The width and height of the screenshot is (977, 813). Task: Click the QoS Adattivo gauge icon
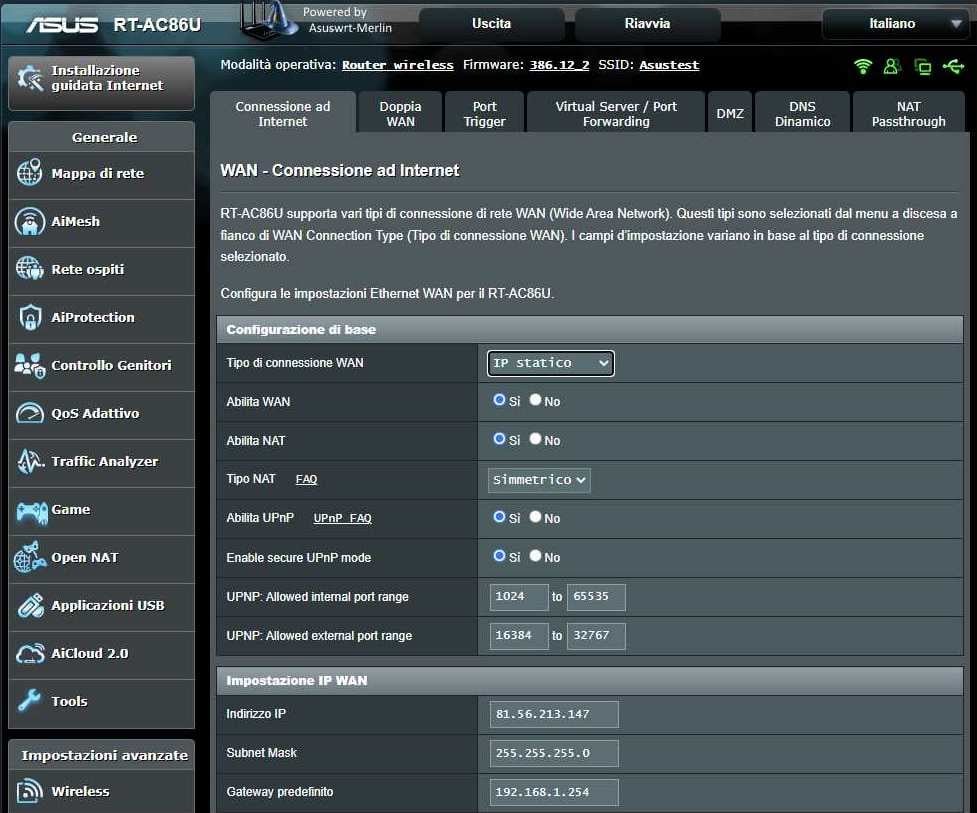click(x=30, y=413)
